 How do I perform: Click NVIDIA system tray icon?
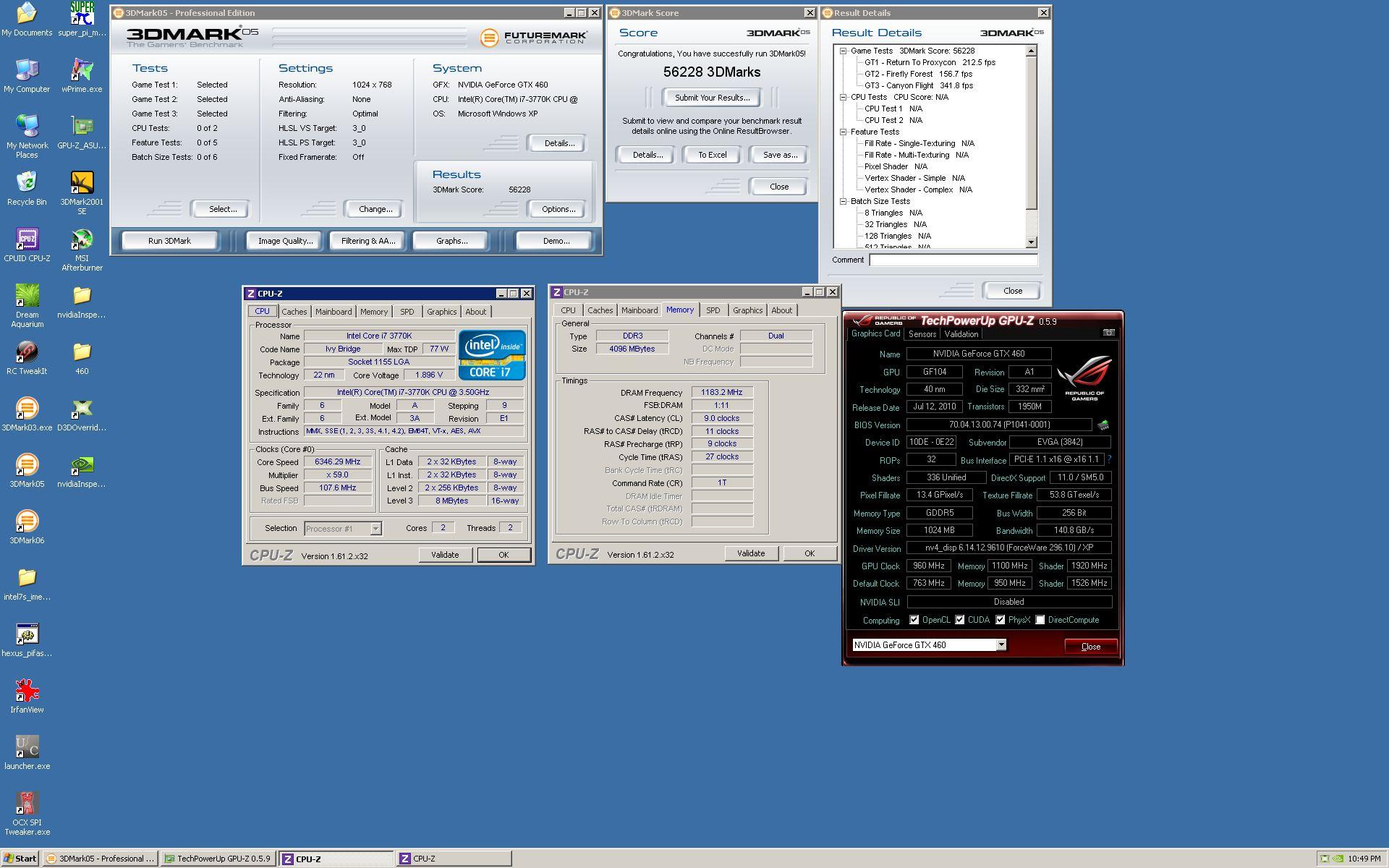click(1338, 859)
